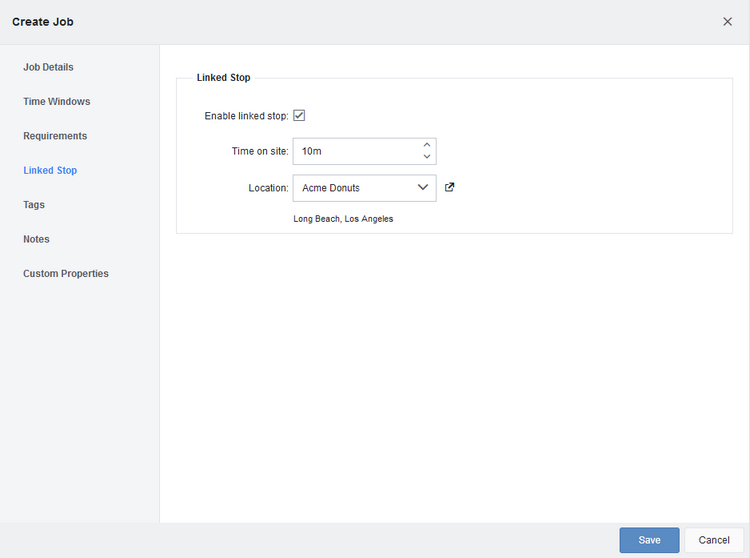Open the Custom Properties section
The width and height of the screenshot is (750, 558).
click(66, 274)
